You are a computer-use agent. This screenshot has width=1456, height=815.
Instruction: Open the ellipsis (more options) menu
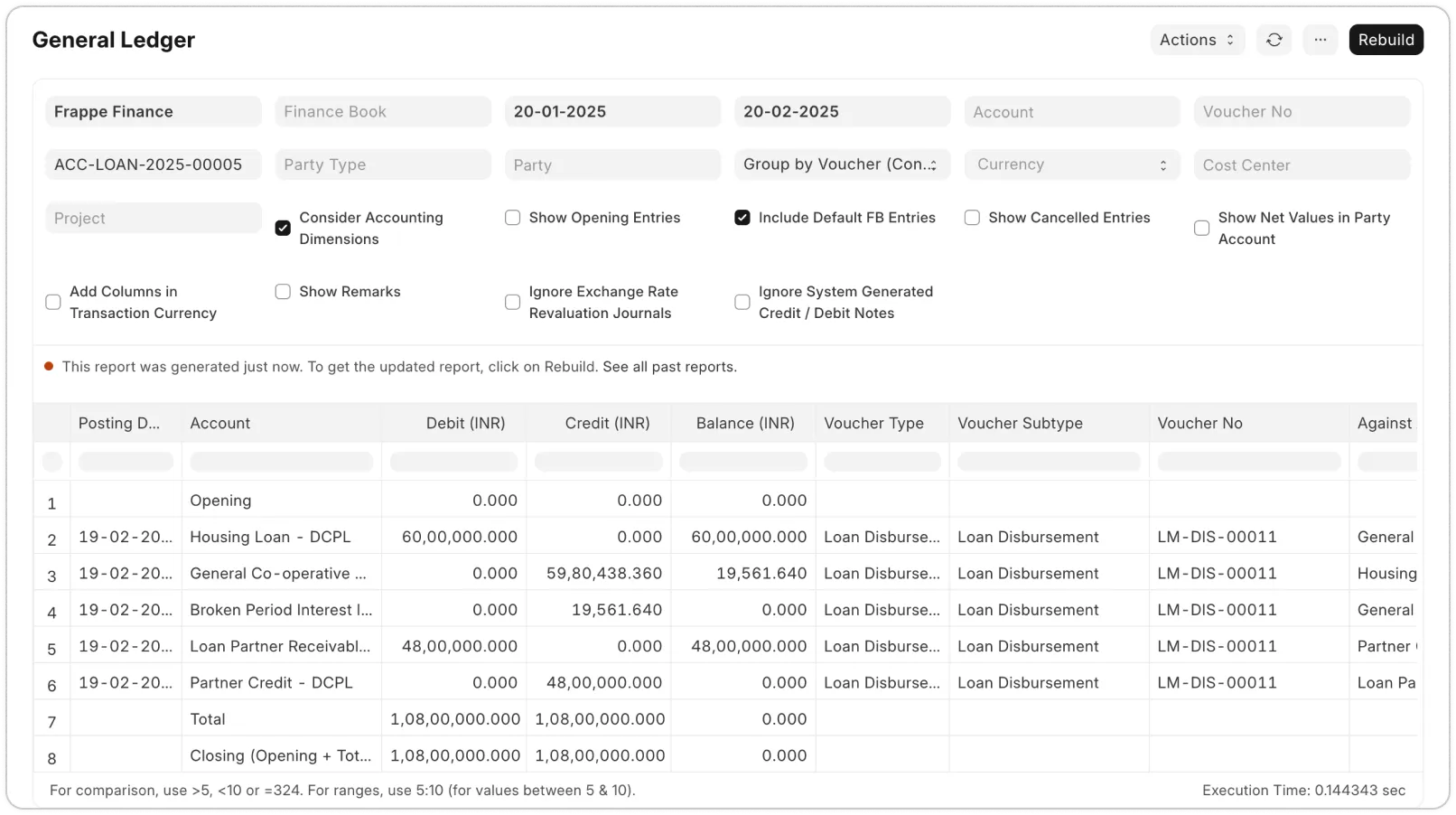click(1320, 40)
